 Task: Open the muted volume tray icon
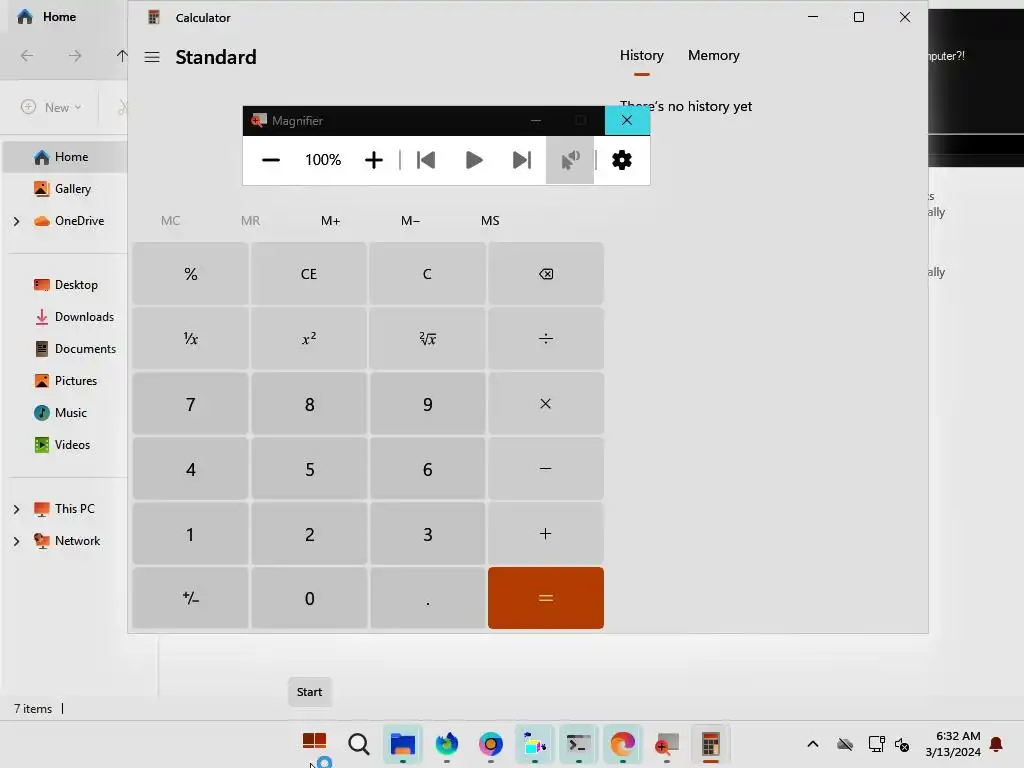click(903, 744)
